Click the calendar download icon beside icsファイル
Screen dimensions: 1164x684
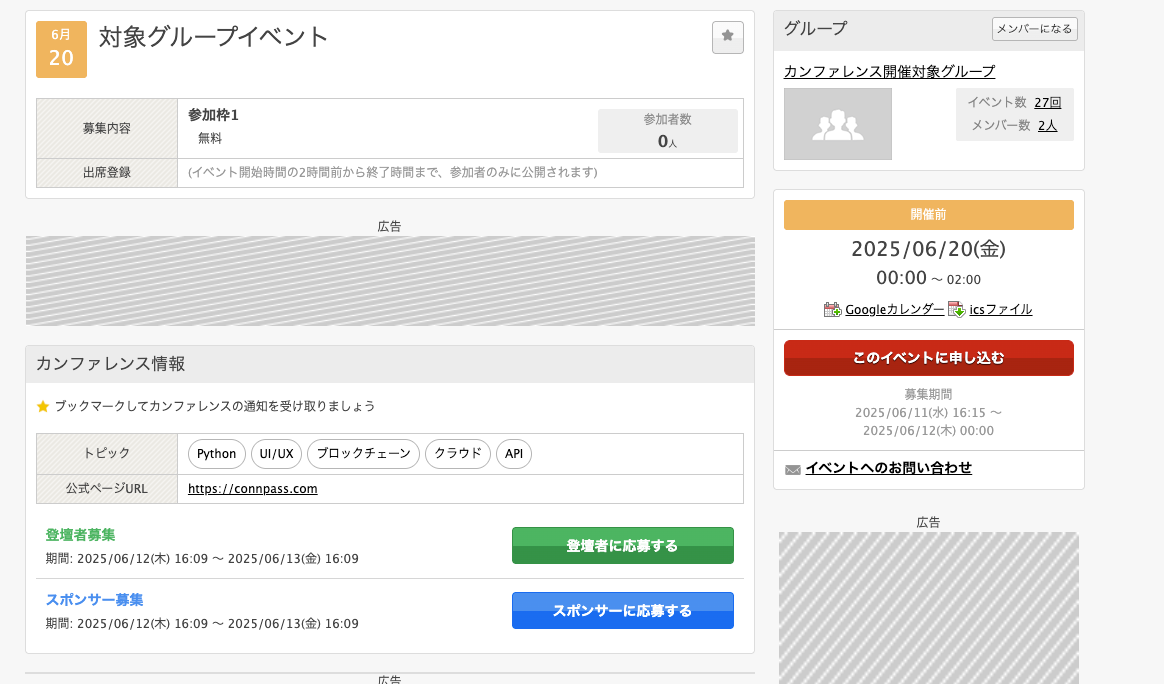[x=956, y=310]
